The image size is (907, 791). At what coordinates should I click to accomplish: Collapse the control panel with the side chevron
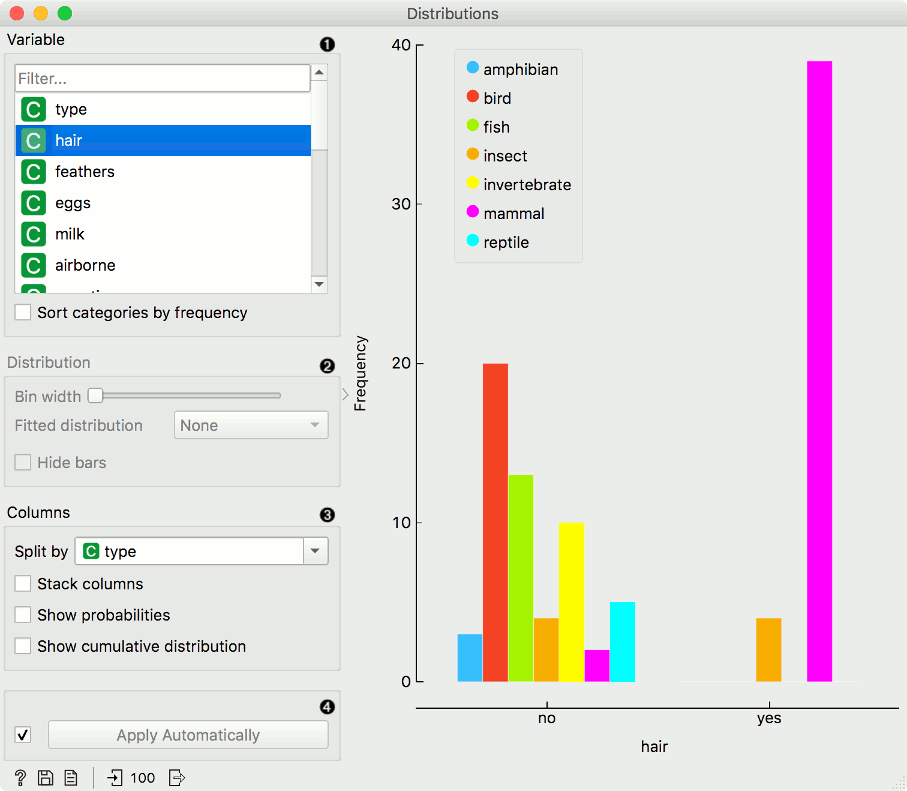tap(345, 395)
